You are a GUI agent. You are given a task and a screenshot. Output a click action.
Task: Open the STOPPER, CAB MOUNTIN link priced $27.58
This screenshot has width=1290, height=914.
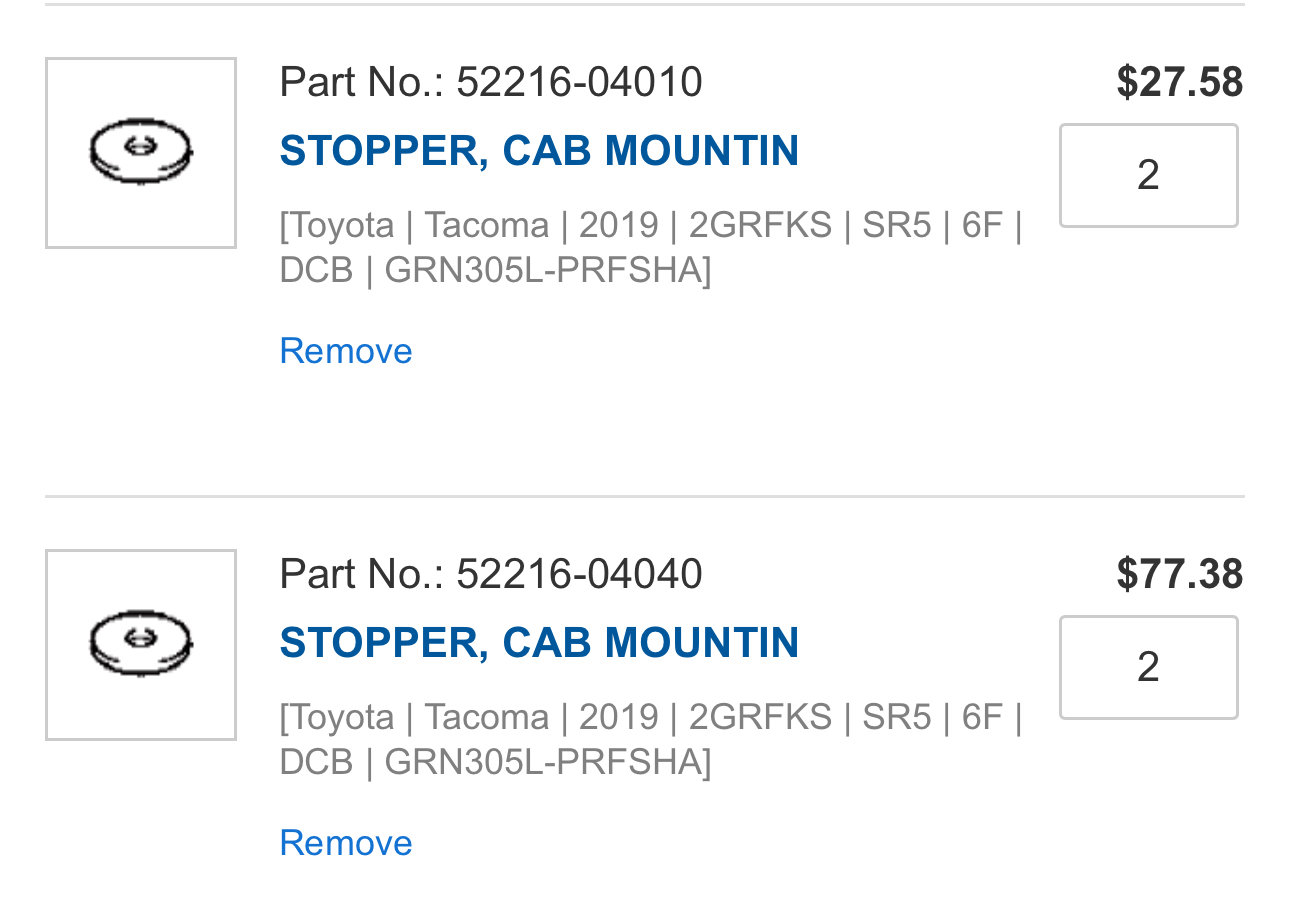tap(539, 151)
